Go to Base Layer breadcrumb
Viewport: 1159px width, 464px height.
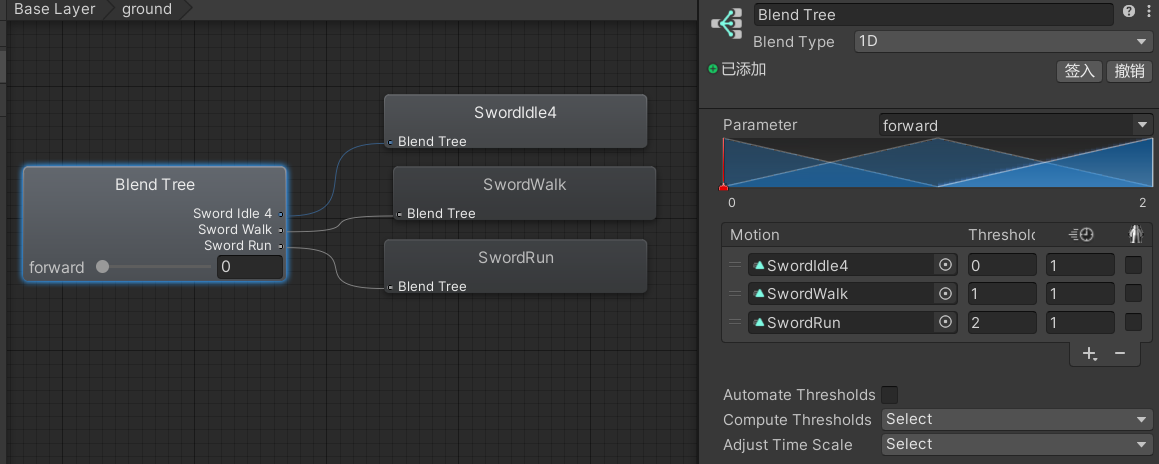coord(55,10)
